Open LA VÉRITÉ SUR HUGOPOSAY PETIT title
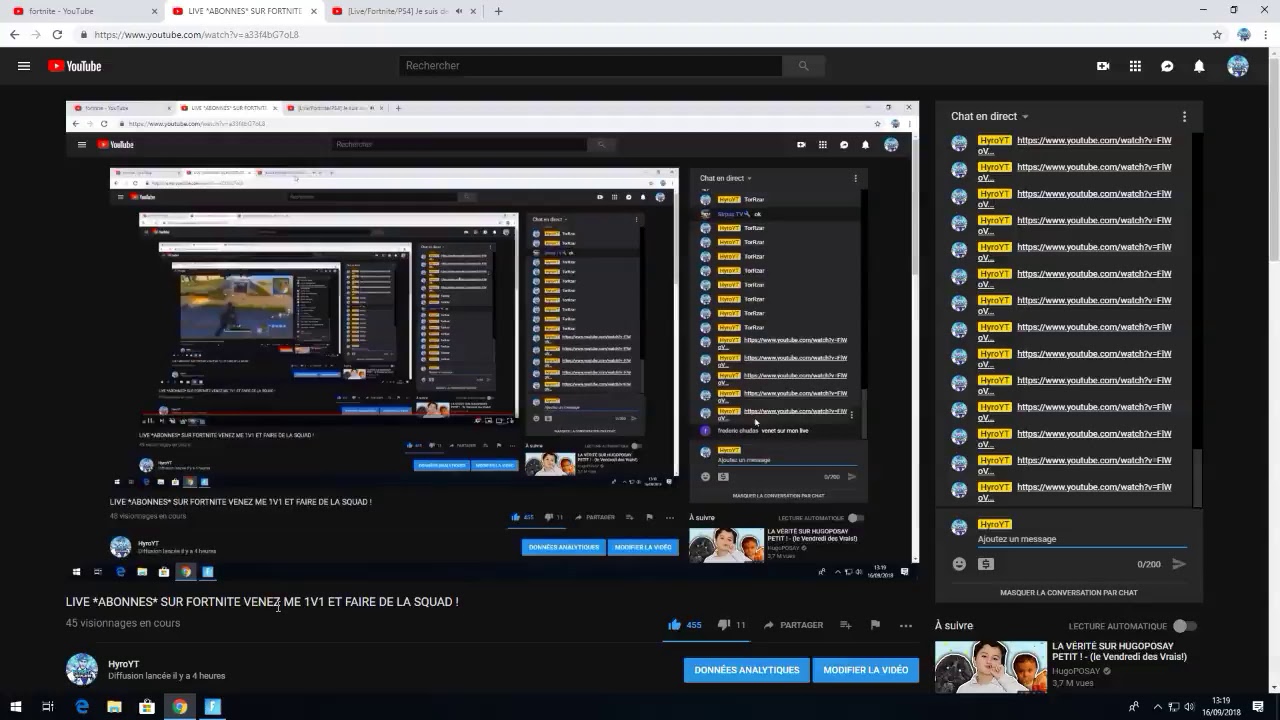This screenshot has height=720, width=1280. tap(1119, 651)
